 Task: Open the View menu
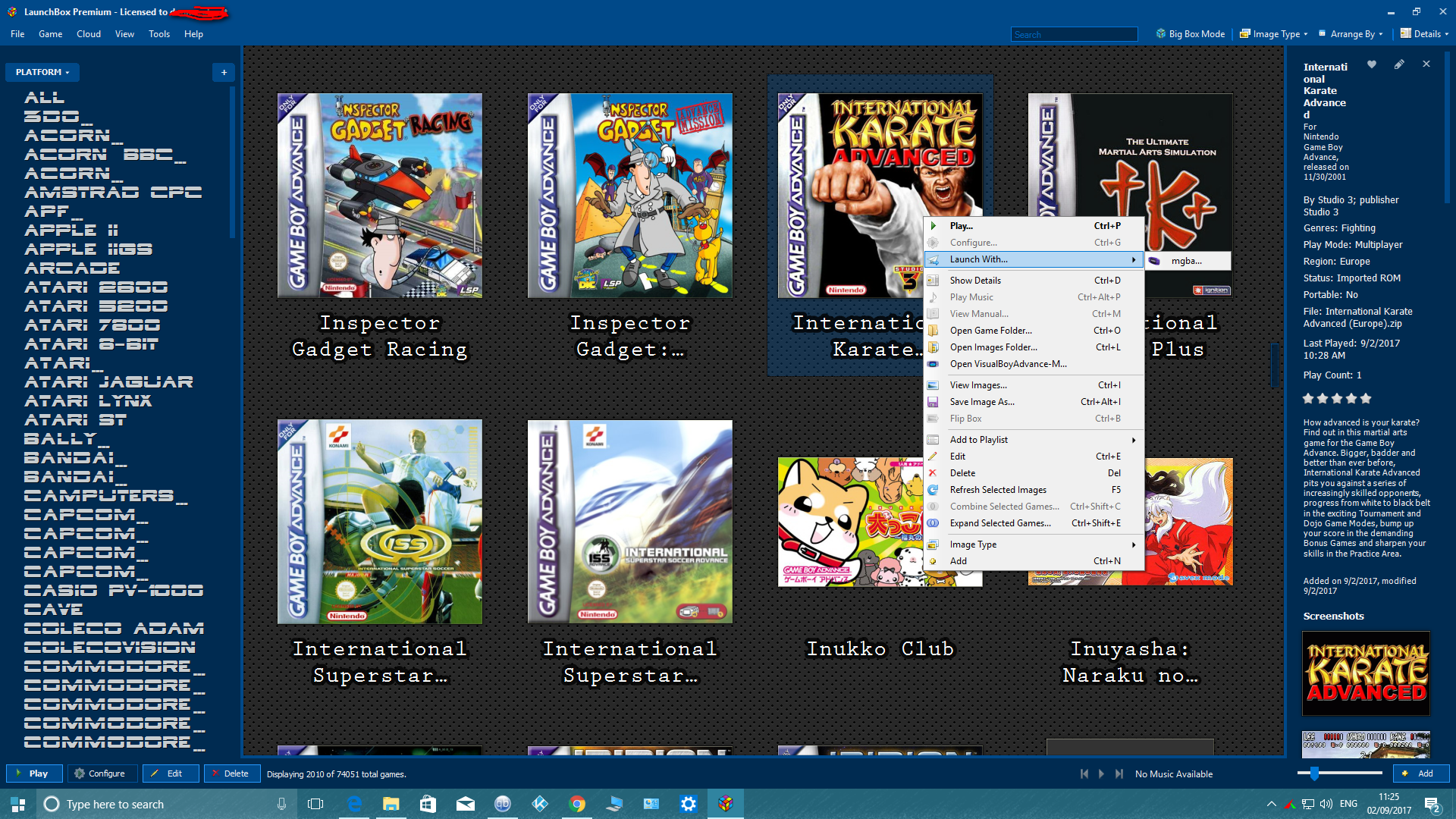(124, 34)
